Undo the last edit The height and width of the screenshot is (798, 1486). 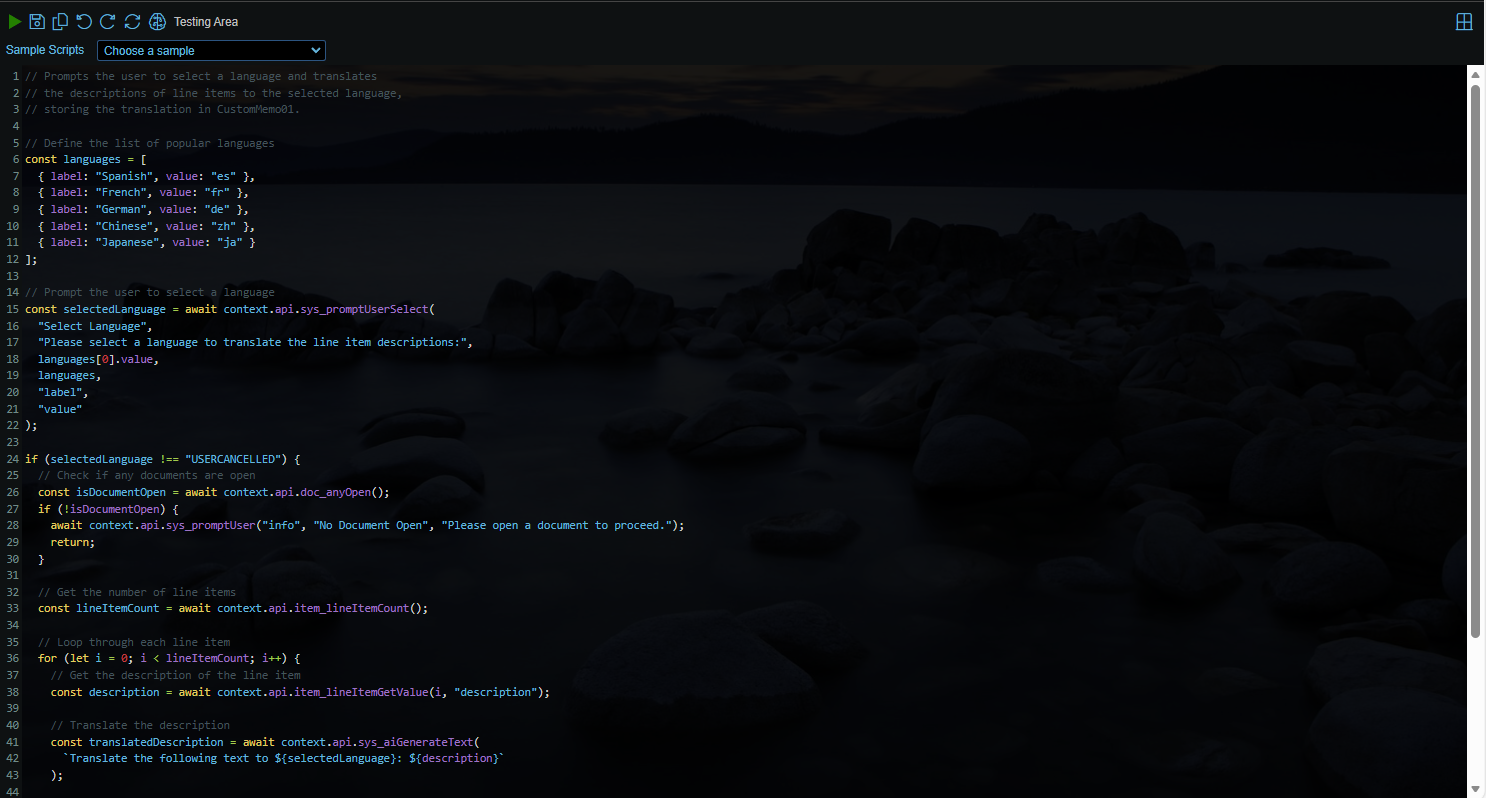(x=84, y=21)
